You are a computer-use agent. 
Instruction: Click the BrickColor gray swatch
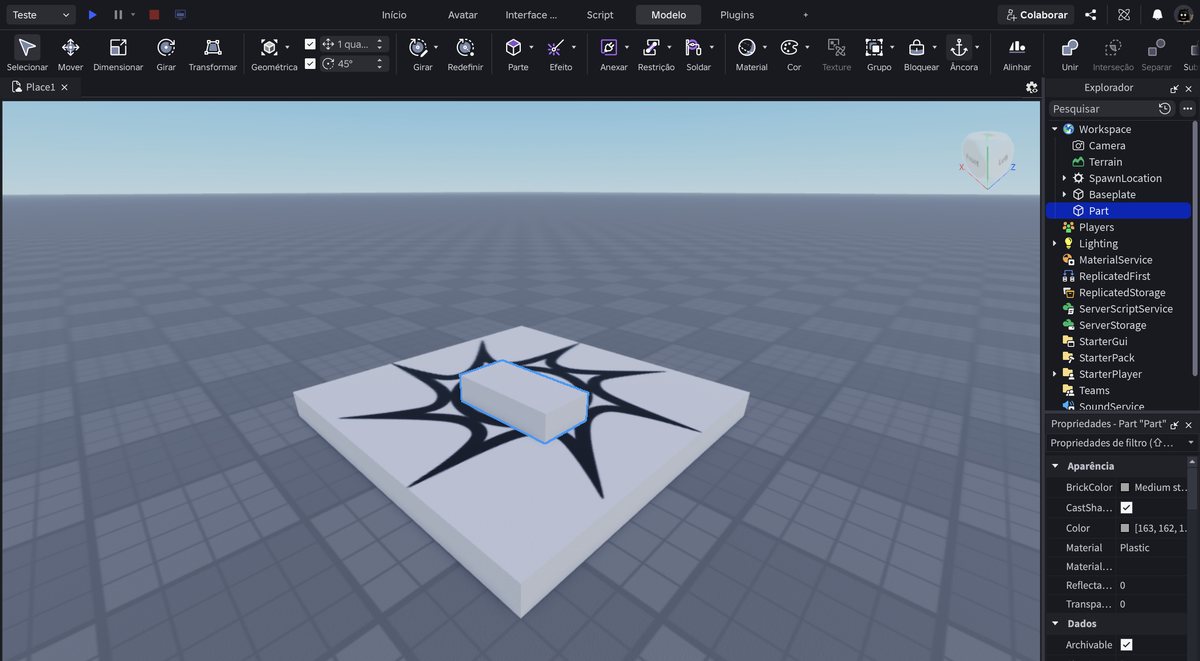point(1125,488)
